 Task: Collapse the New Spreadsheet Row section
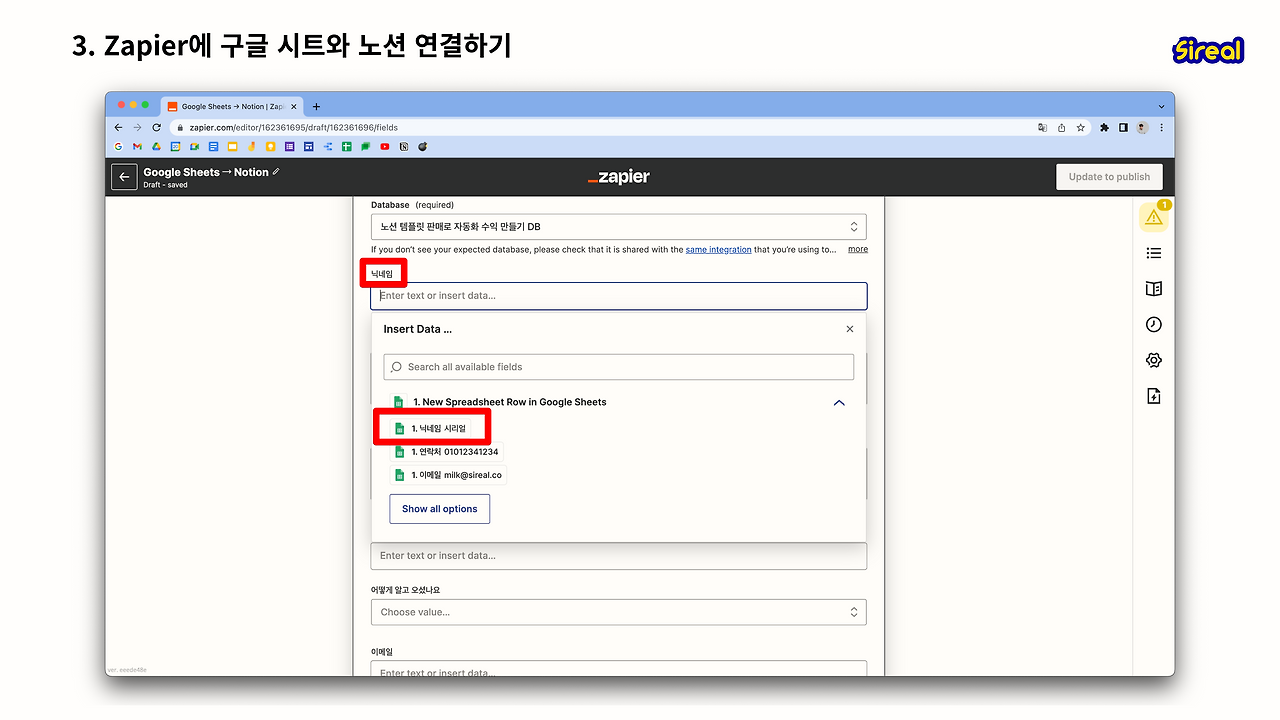coord(839,403)
